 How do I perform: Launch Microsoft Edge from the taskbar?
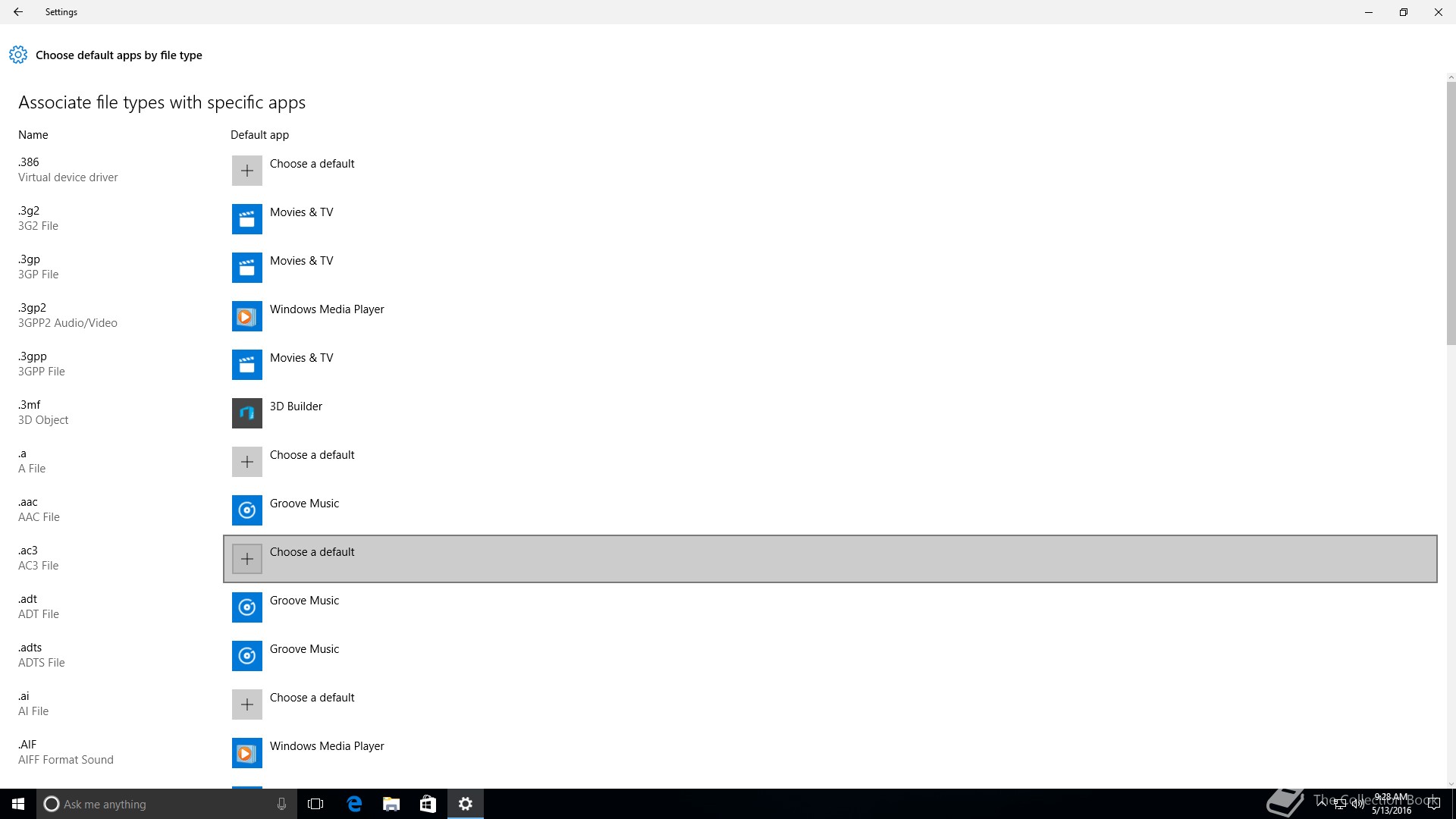(x=354, y=804)
